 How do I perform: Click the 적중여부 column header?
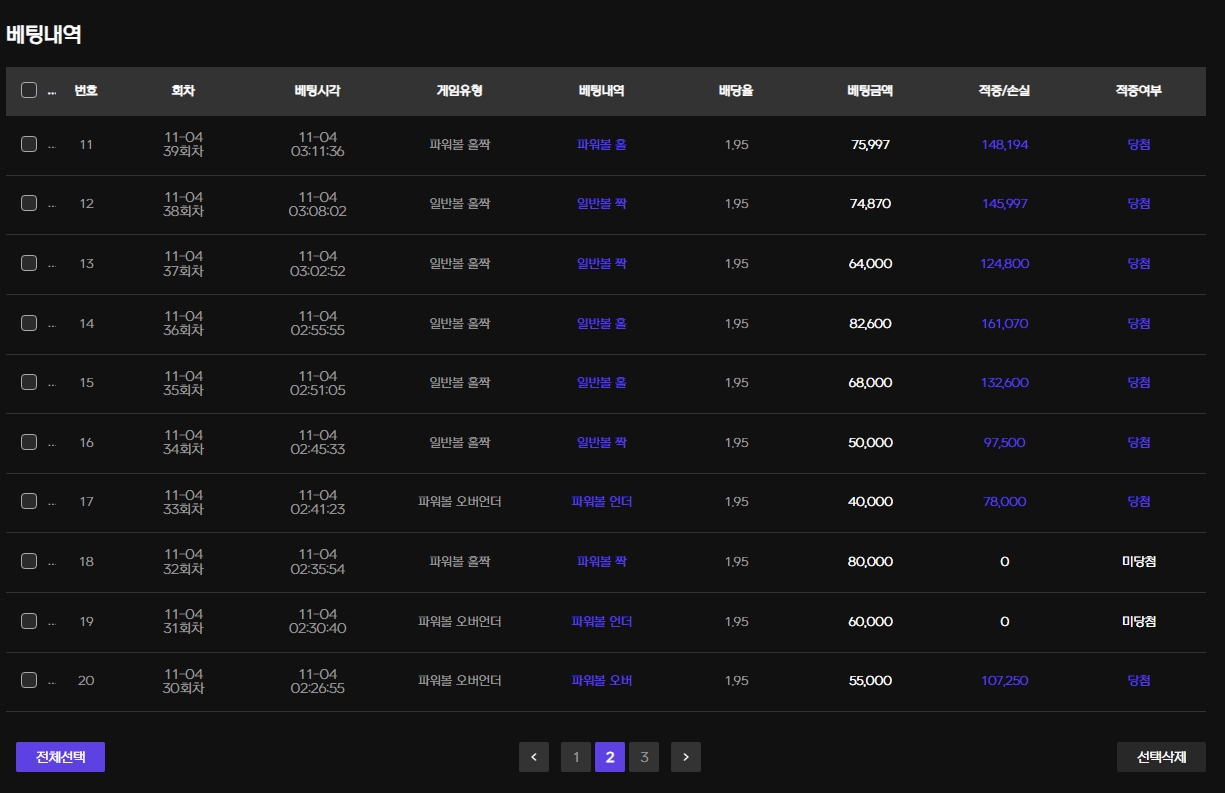pyautogui.click(x=1138, y=90)
